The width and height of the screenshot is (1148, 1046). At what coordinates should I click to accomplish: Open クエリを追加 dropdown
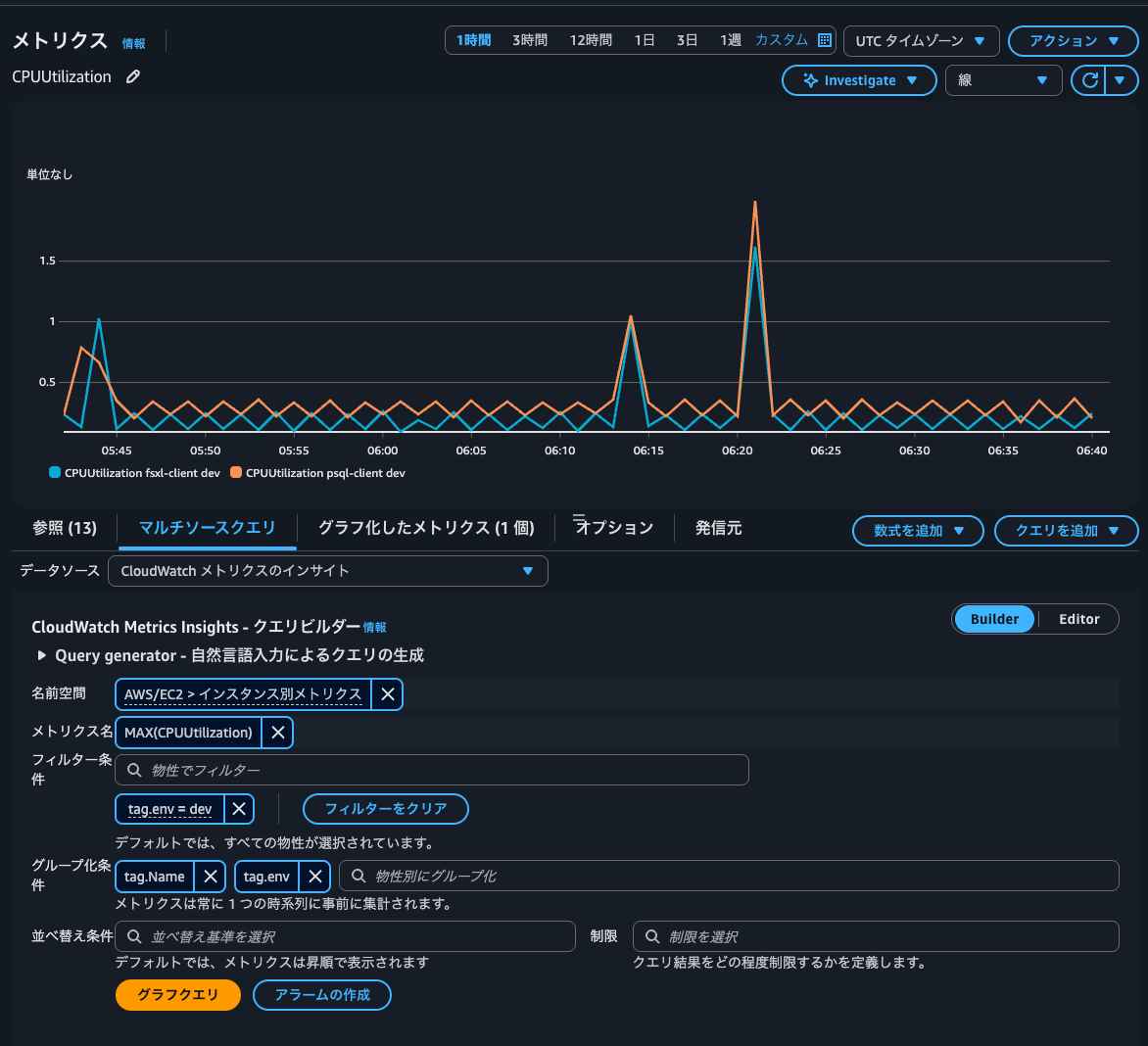[x=1066, y=531]
